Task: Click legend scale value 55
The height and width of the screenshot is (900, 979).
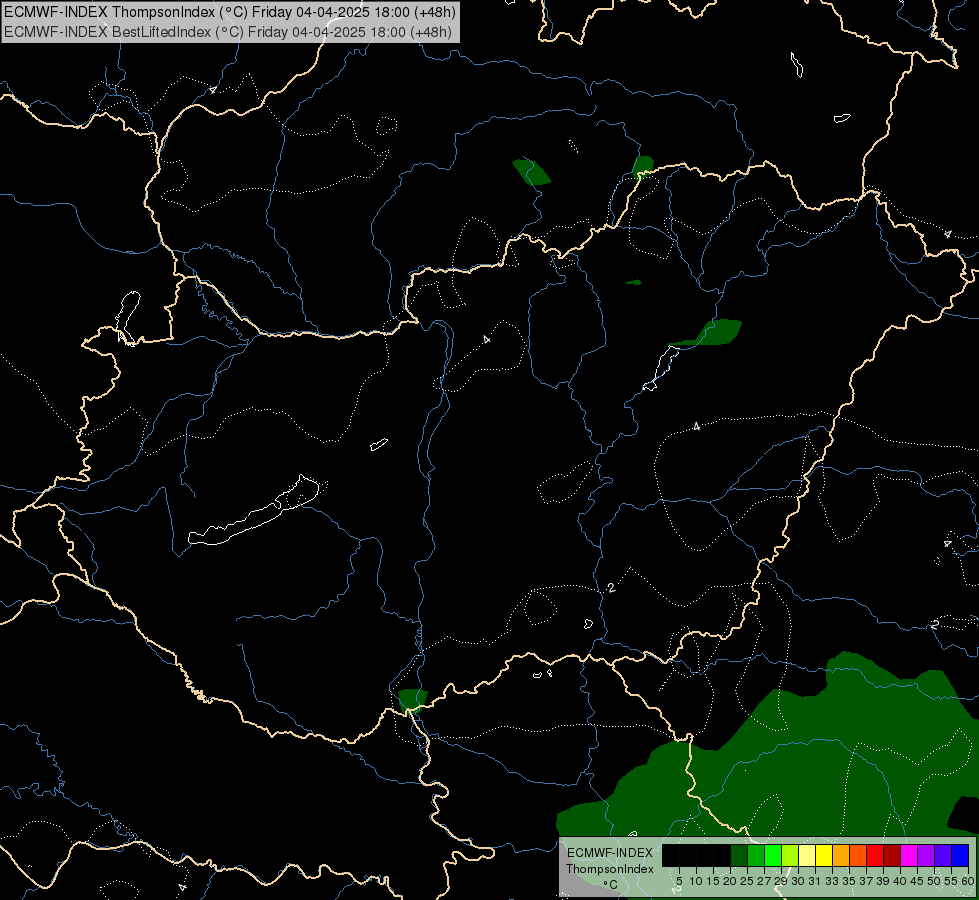Action: 951,881
